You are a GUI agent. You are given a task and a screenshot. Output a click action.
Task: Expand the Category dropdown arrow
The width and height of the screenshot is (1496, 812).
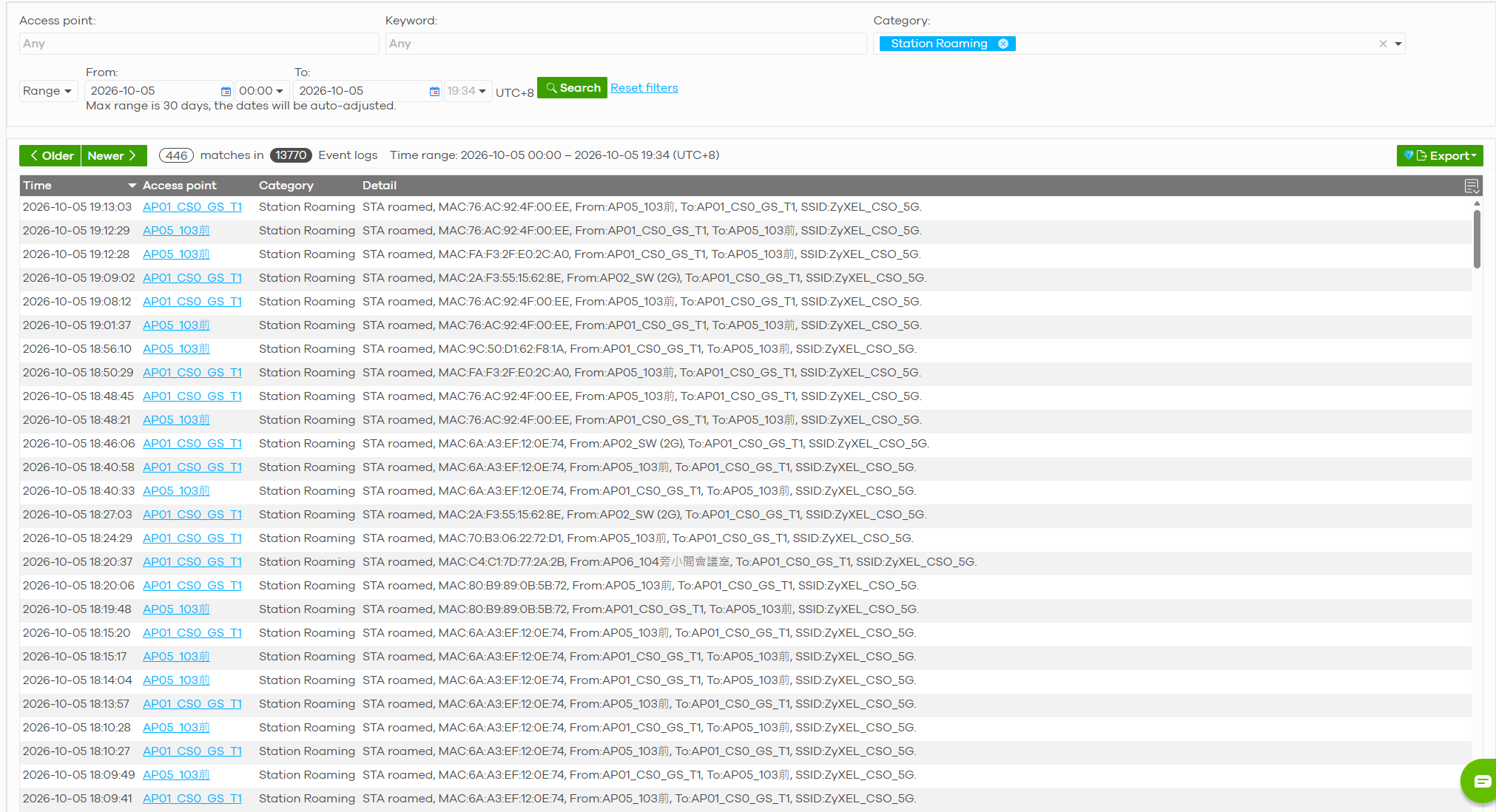point(1398,44)
